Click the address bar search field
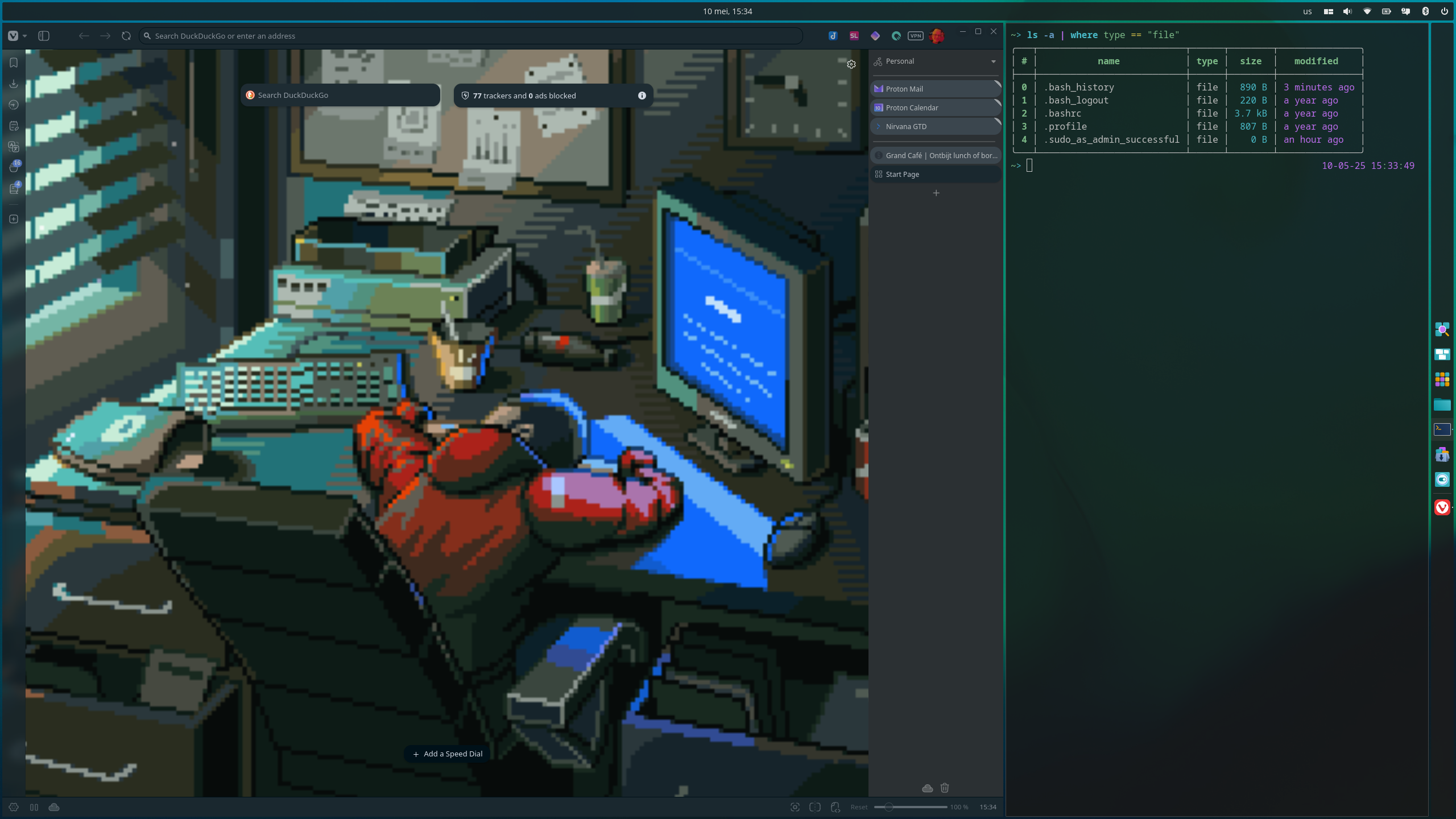 pos(471,36)
